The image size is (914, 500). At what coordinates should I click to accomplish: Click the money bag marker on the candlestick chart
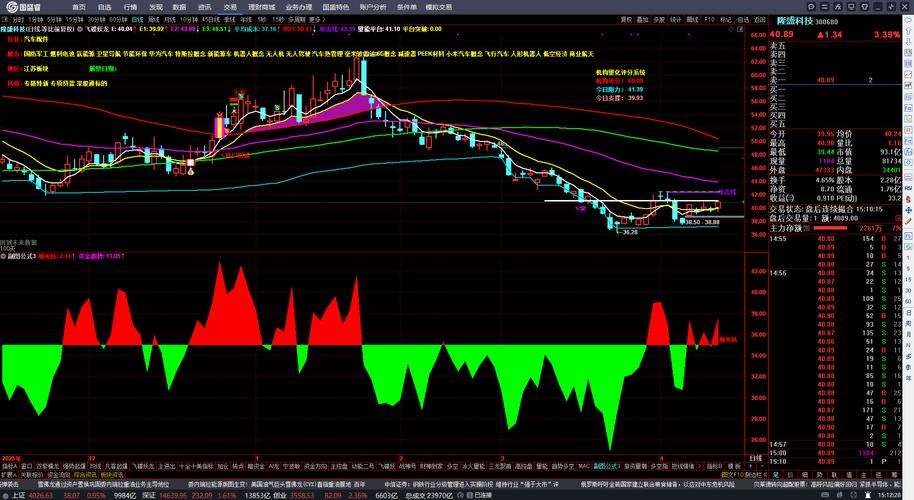190,171
